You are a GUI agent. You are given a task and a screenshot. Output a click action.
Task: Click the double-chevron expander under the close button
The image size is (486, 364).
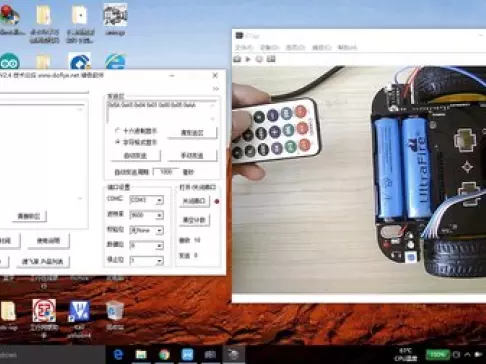[216, 89]
